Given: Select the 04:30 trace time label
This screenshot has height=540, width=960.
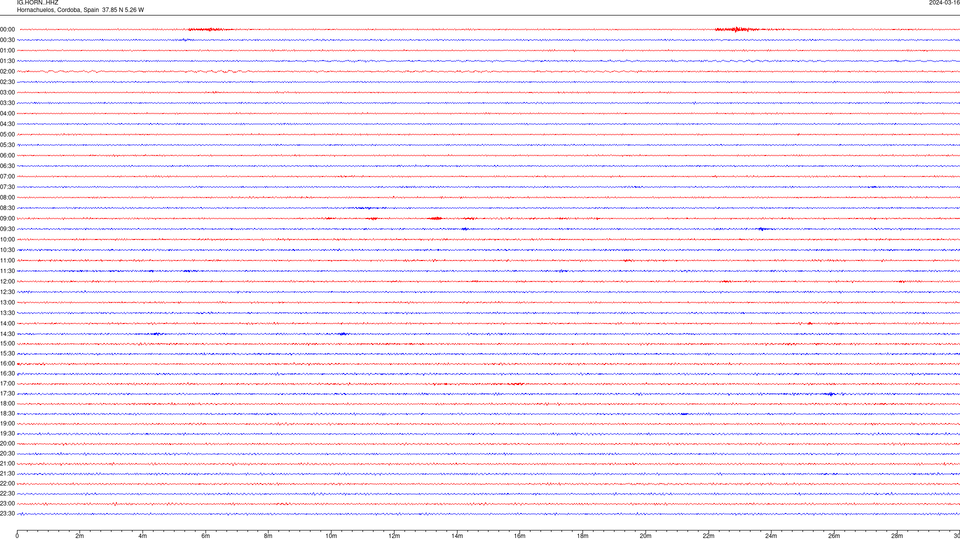Looking at the screenshot, I should (7, 124).
